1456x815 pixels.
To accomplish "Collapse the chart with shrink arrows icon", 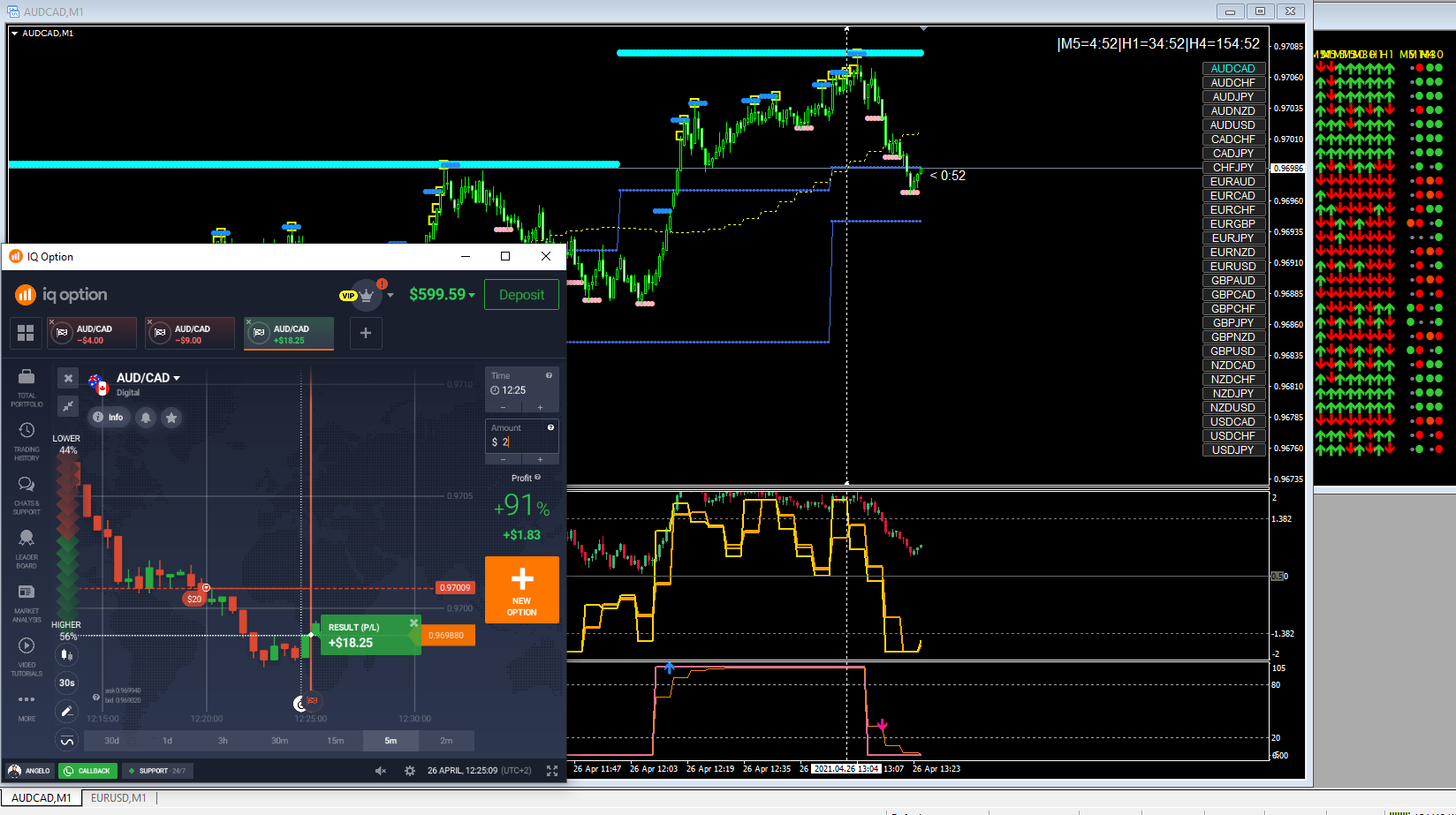I will coord(68,406).
